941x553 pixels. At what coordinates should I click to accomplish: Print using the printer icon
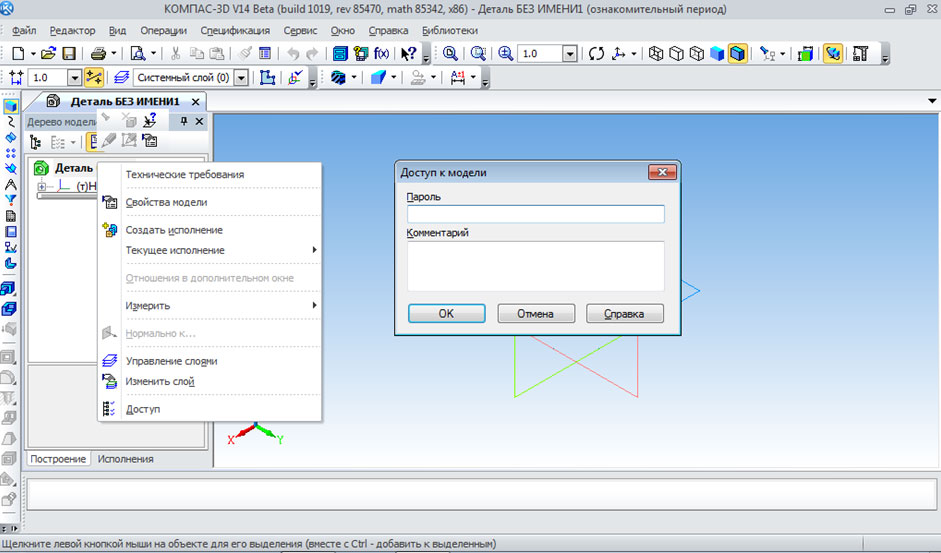pos(98,53)
